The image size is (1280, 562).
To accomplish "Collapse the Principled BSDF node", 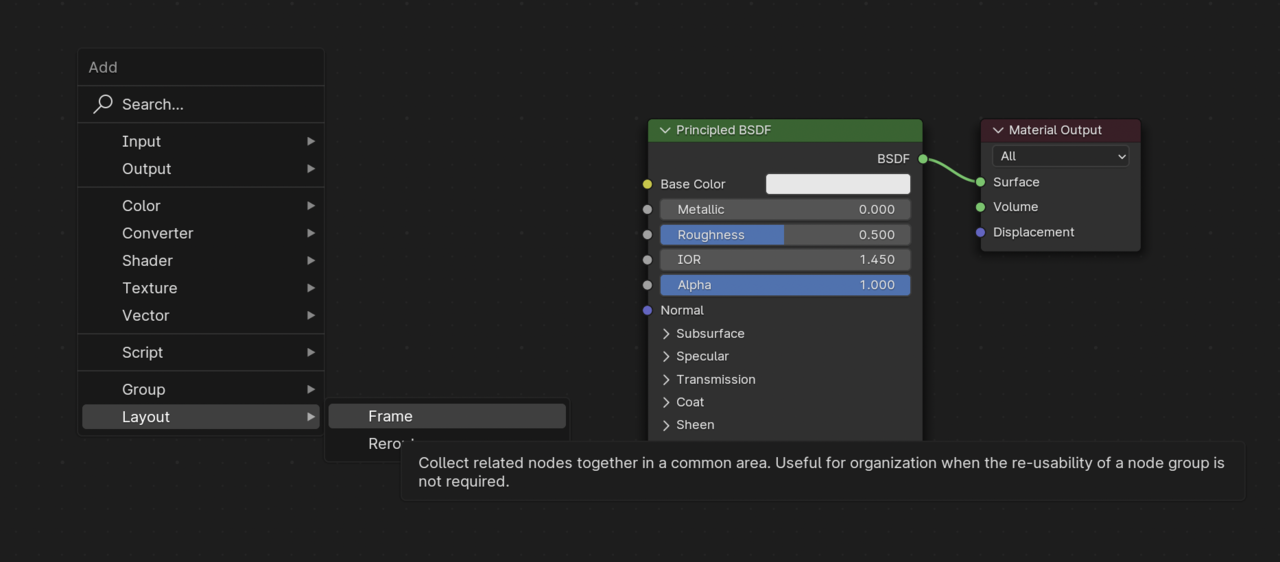I will click(665, 131).
